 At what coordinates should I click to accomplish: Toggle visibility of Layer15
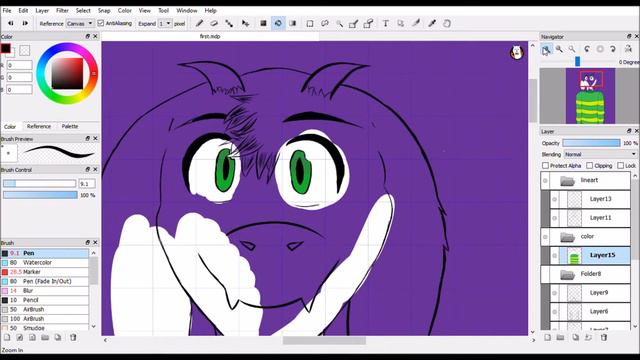tap(554, 256)
